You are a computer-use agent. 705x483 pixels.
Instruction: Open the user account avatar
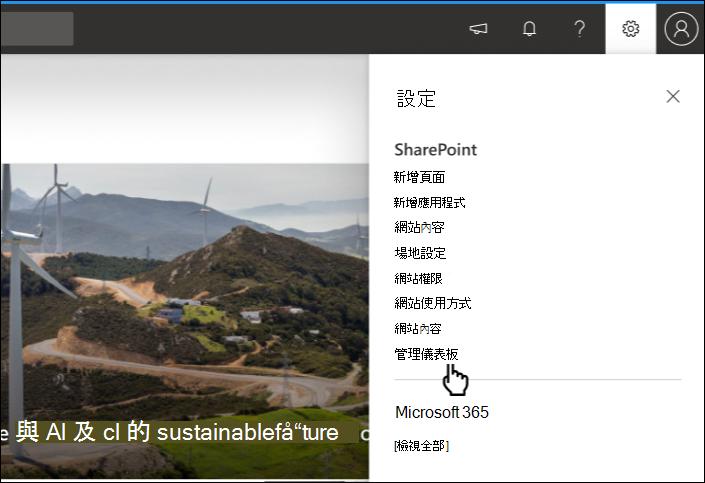click(681, 29)
